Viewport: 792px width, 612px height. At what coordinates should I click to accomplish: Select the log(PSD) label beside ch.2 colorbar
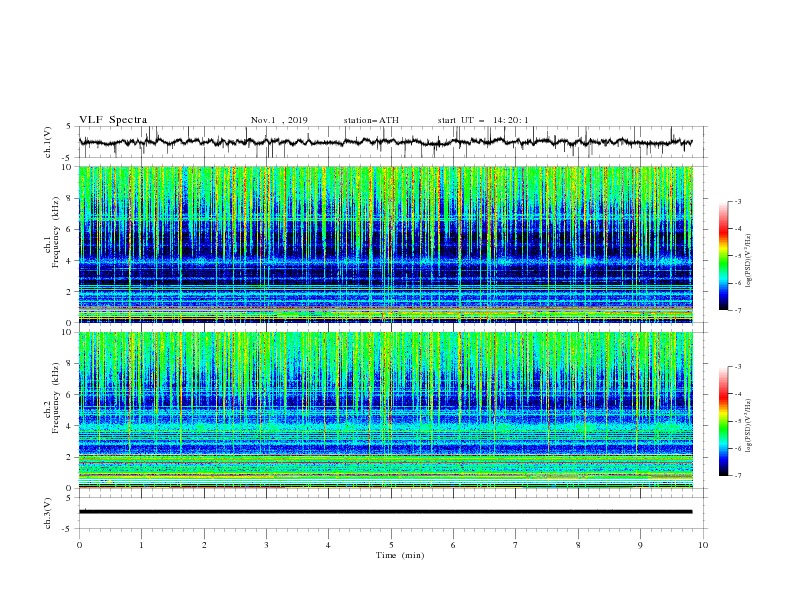(x=749, y=426)
